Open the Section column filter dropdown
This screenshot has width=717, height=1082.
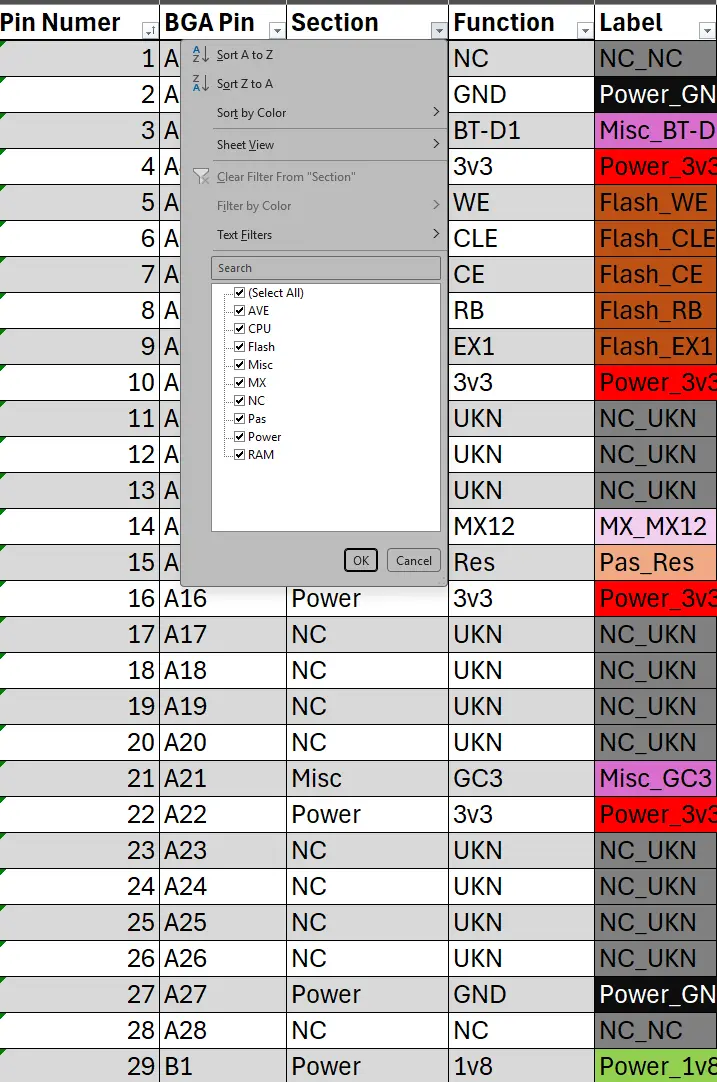439,30
